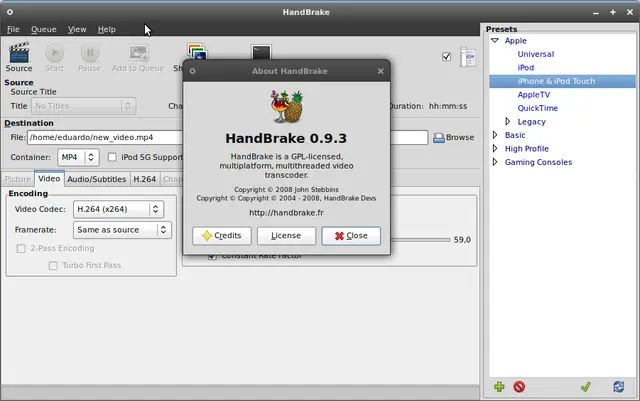The image size is (640, 401).
Task: Toggle Turbo First Pass checkbox
Action: 53,265
